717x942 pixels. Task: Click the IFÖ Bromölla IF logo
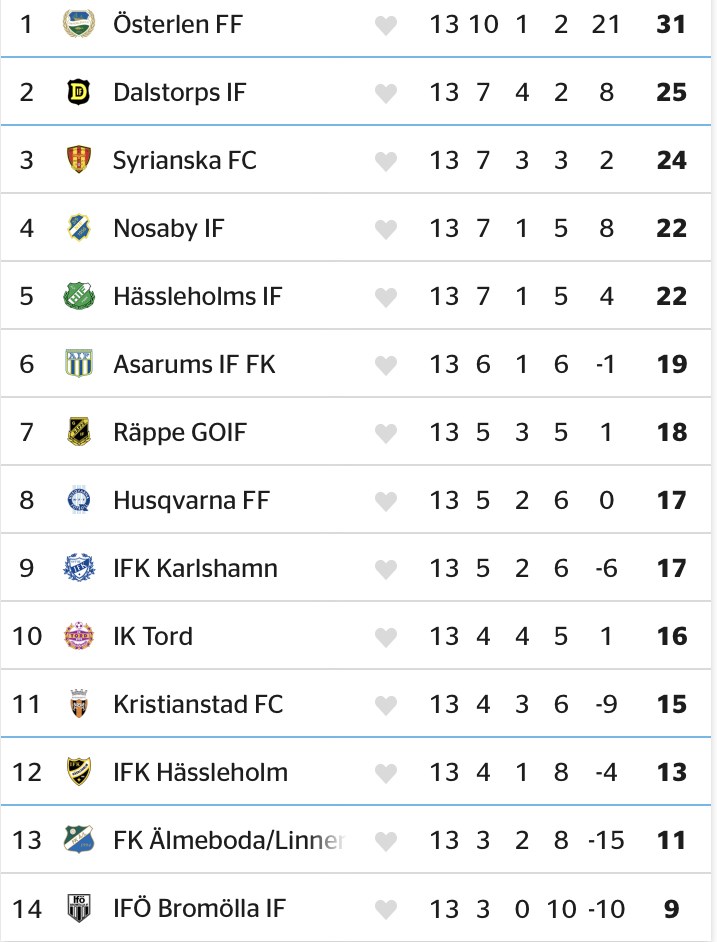click(77, 908)
